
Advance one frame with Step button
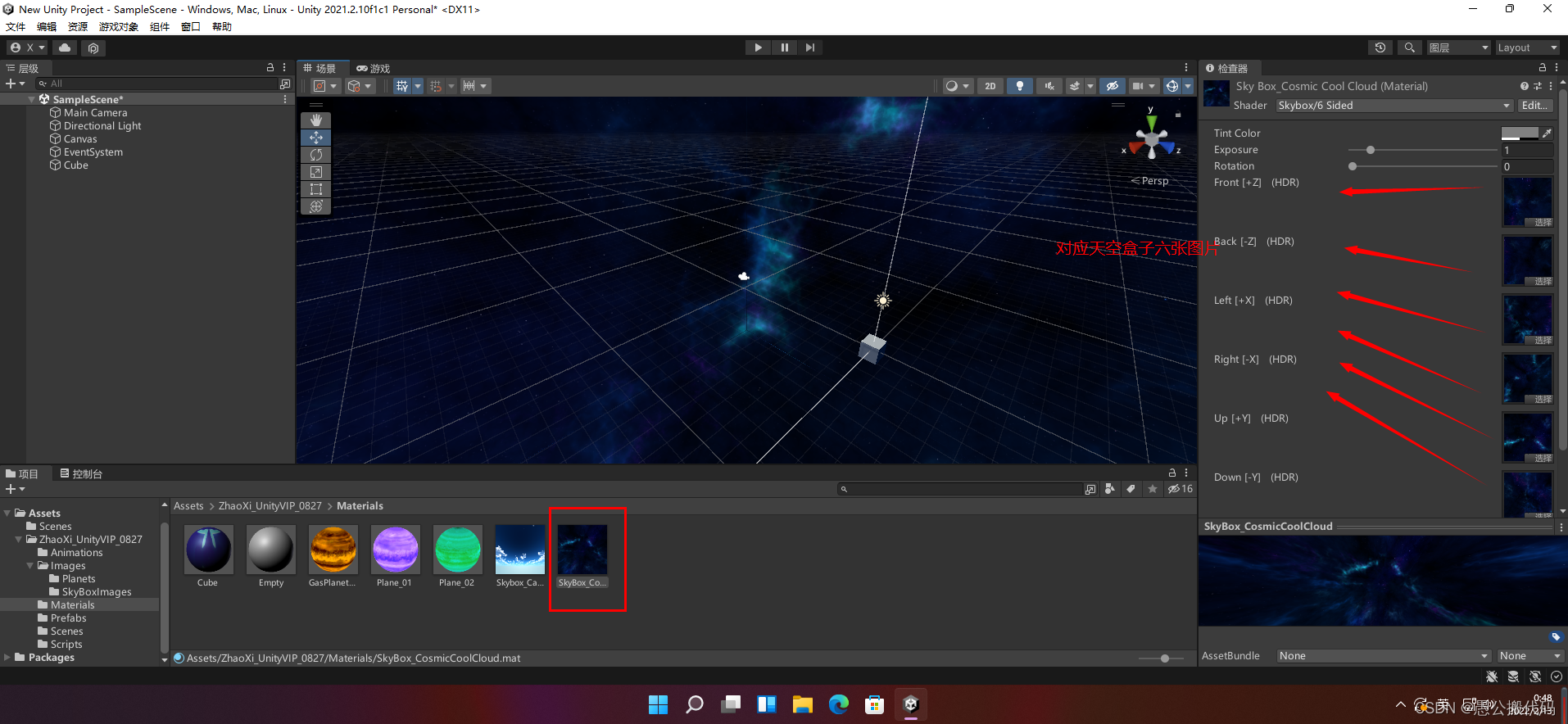tap(810, 48)
